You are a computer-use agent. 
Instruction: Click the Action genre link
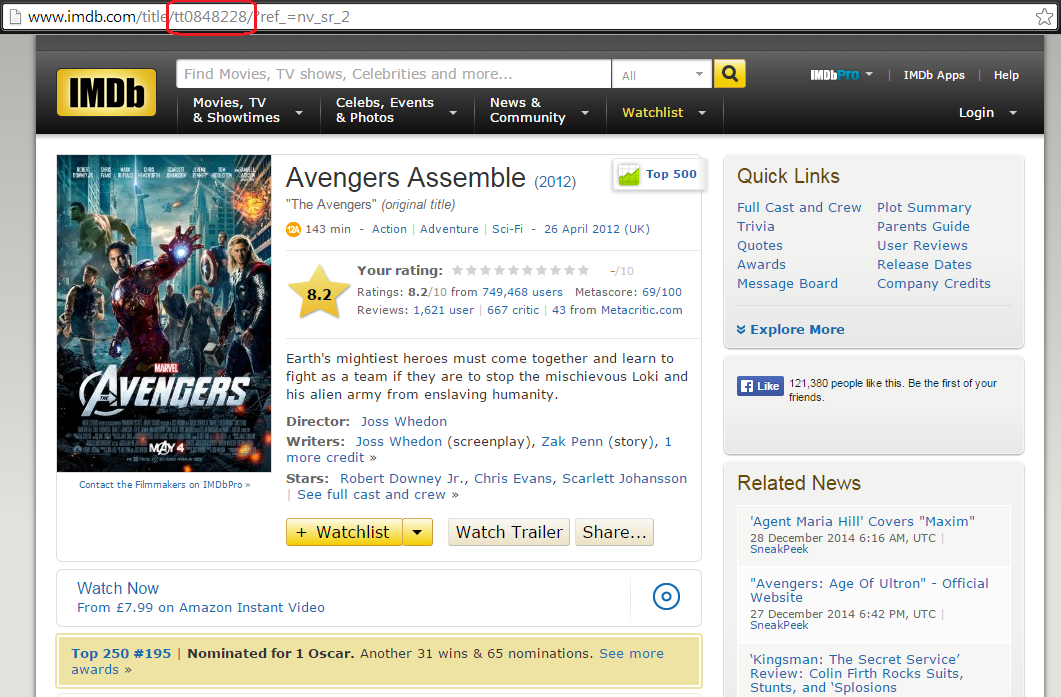(x=389, y=229)
